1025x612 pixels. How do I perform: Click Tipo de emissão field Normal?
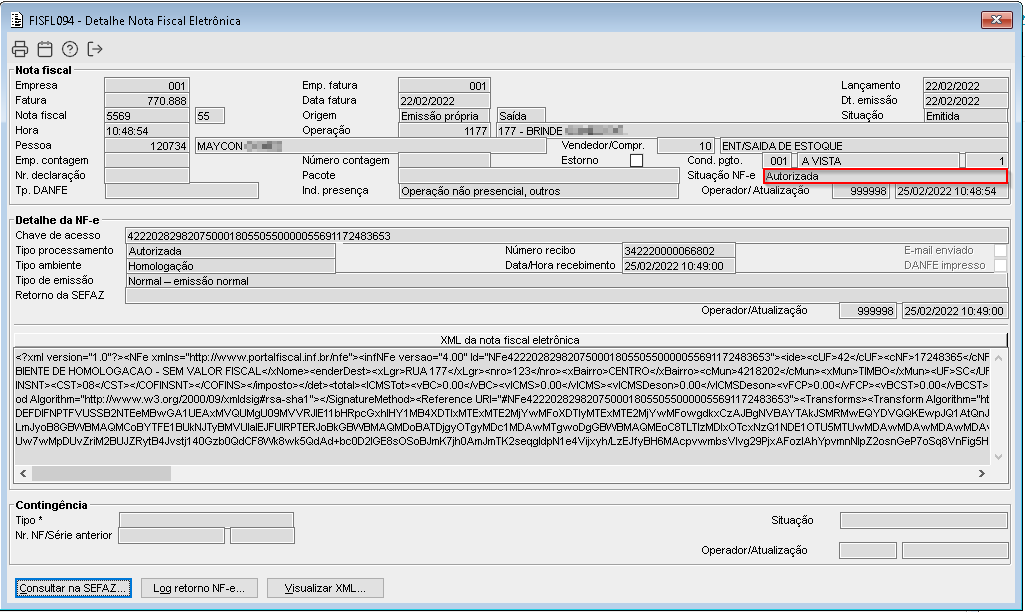point(567,281)
